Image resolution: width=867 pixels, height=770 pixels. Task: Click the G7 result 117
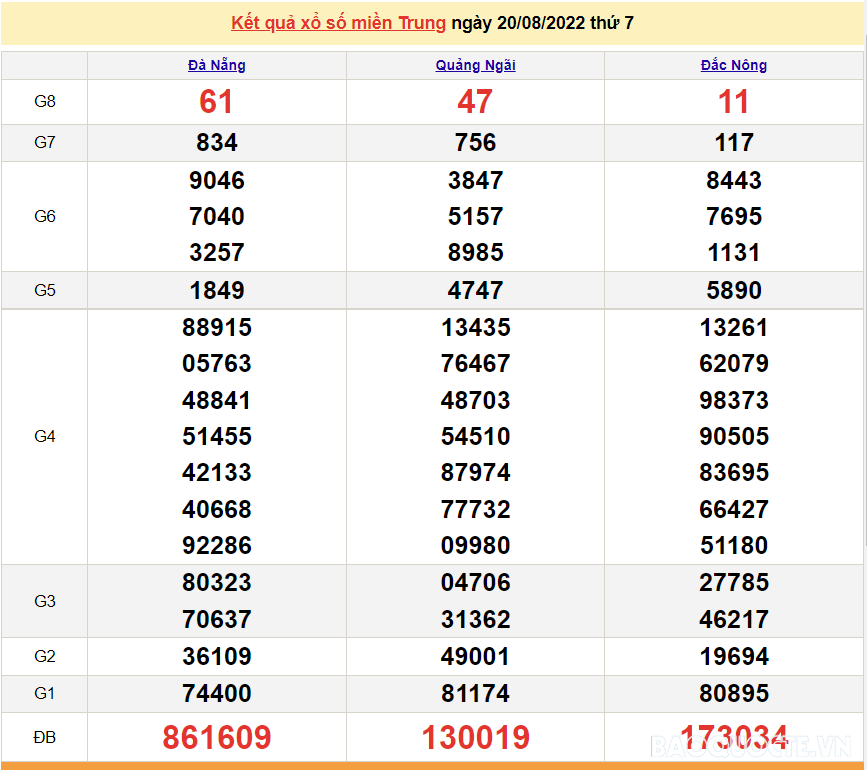733,143
